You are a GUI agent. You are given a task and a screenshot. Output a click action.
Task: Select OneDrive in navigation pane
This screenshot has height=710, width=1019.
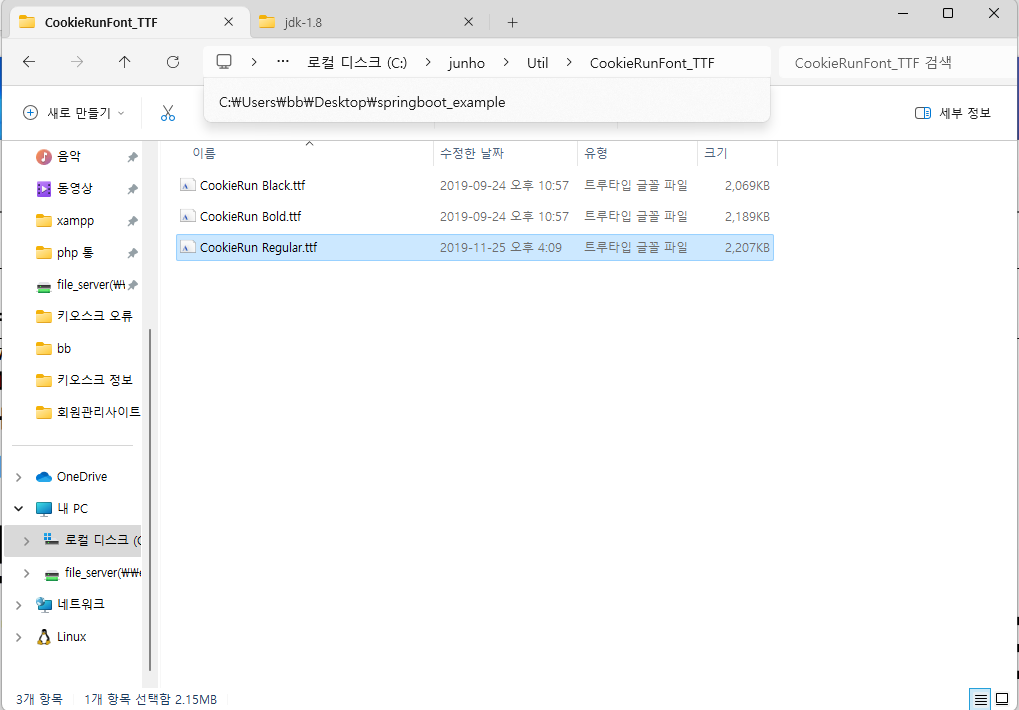[x=71, y=477]
